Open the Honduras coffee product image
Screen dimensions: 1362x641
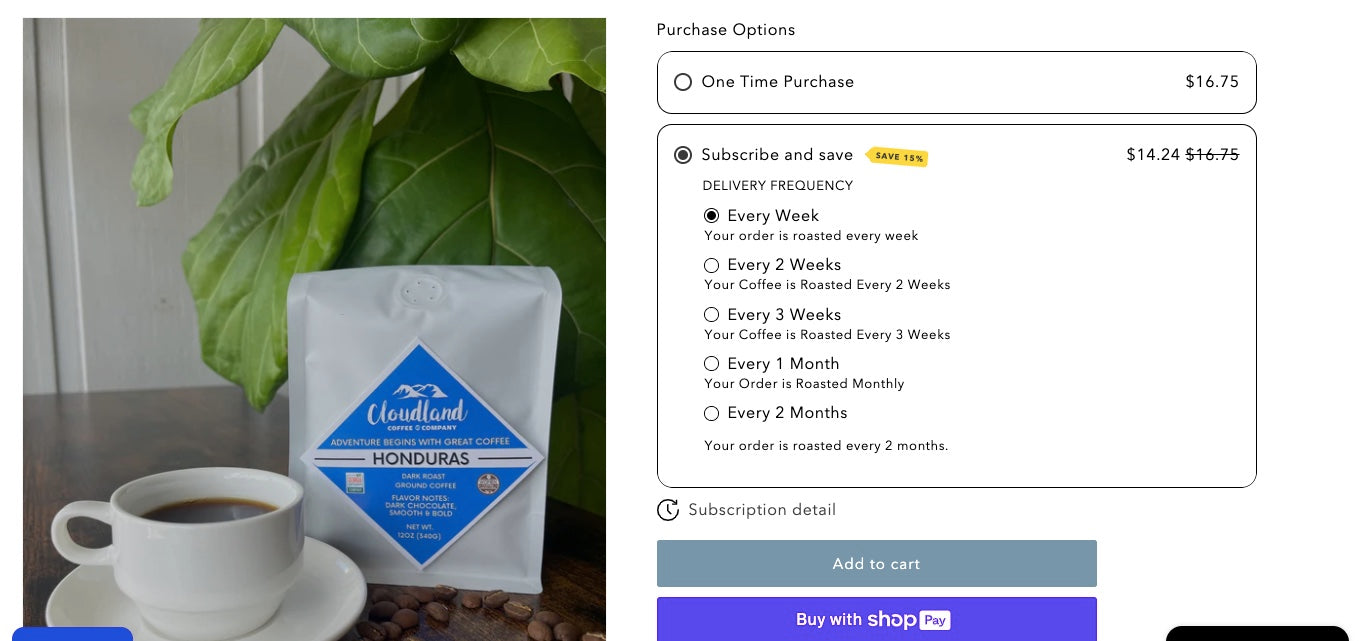coord(314,329)
